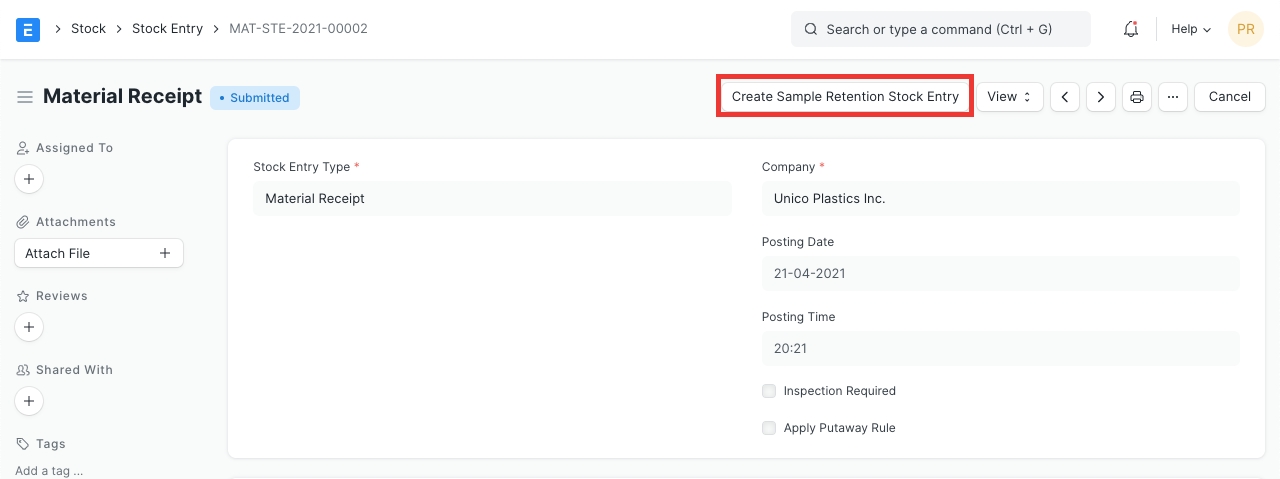Add an assignee with plus button
1280x479 pixels.
click(x=29, y=180)
